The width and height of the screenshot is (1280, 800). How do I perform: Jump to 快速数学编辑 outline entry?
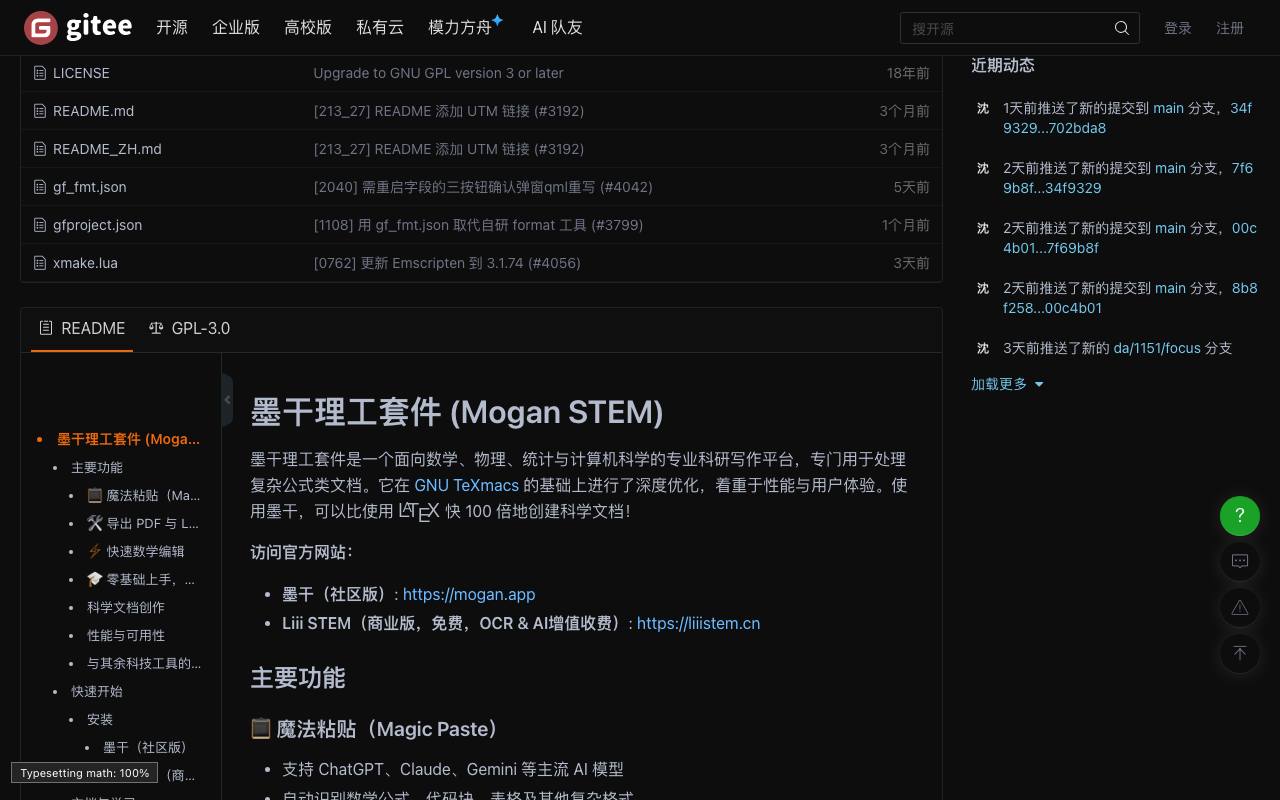(x=136, y=551)
